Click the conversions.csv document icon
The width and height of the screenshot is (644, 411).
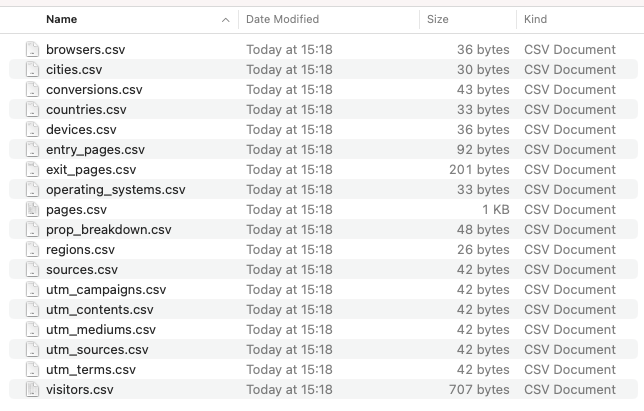pos(32,90)
